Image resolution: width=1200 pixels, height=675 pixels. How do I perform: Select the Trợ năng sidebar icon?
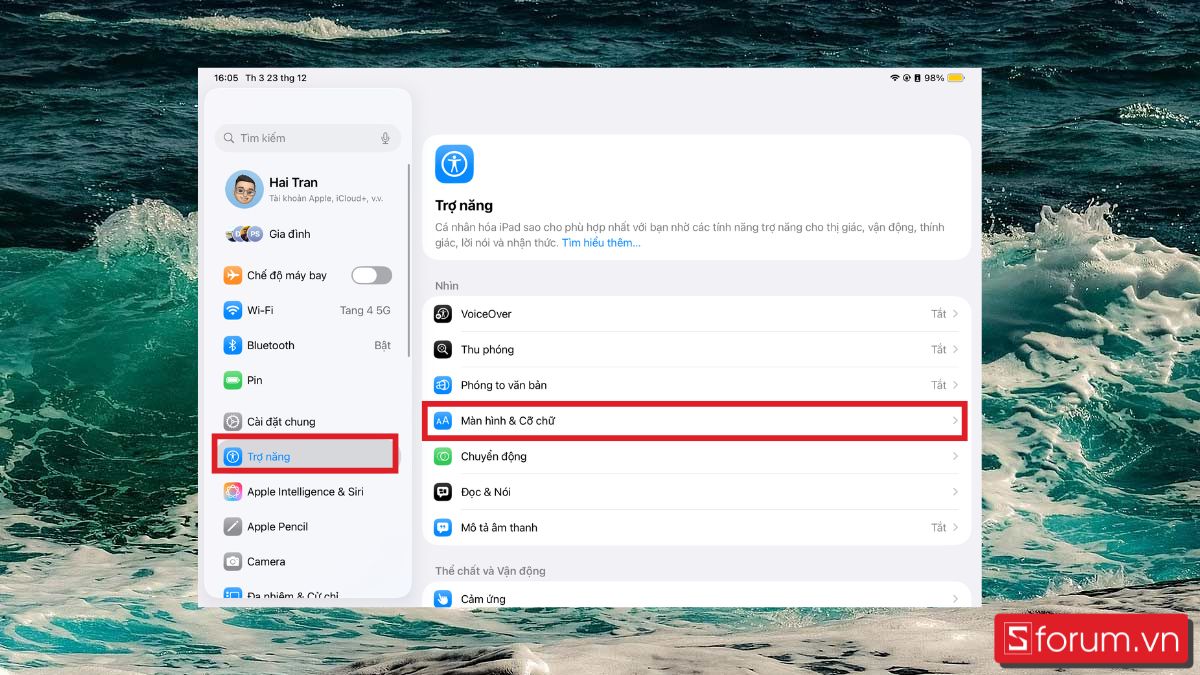[233, 457]
